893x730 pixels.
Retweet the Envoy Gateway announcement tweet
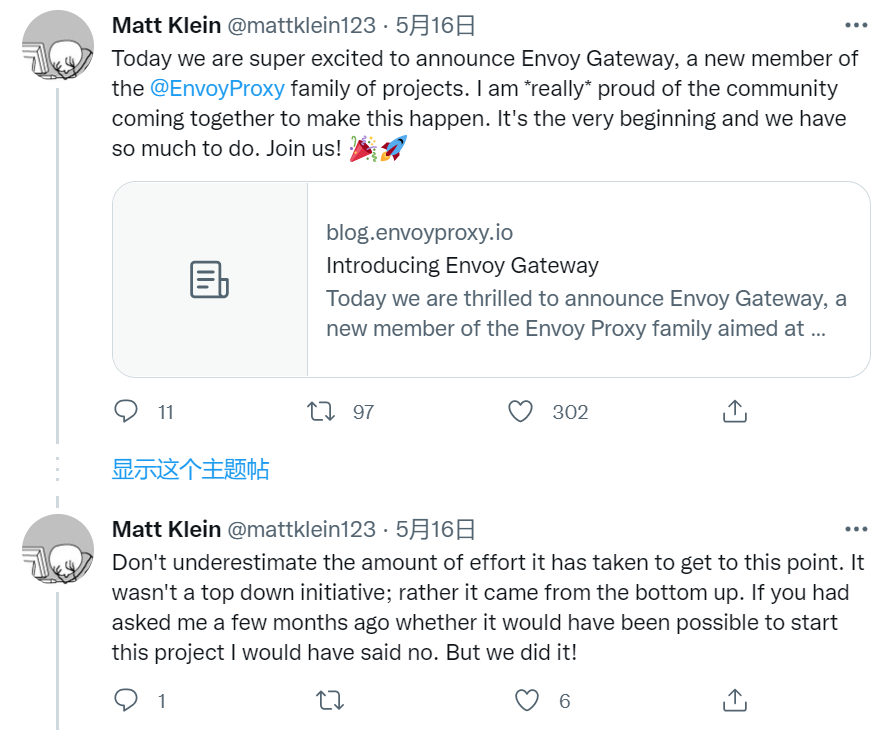click(320, 411)
